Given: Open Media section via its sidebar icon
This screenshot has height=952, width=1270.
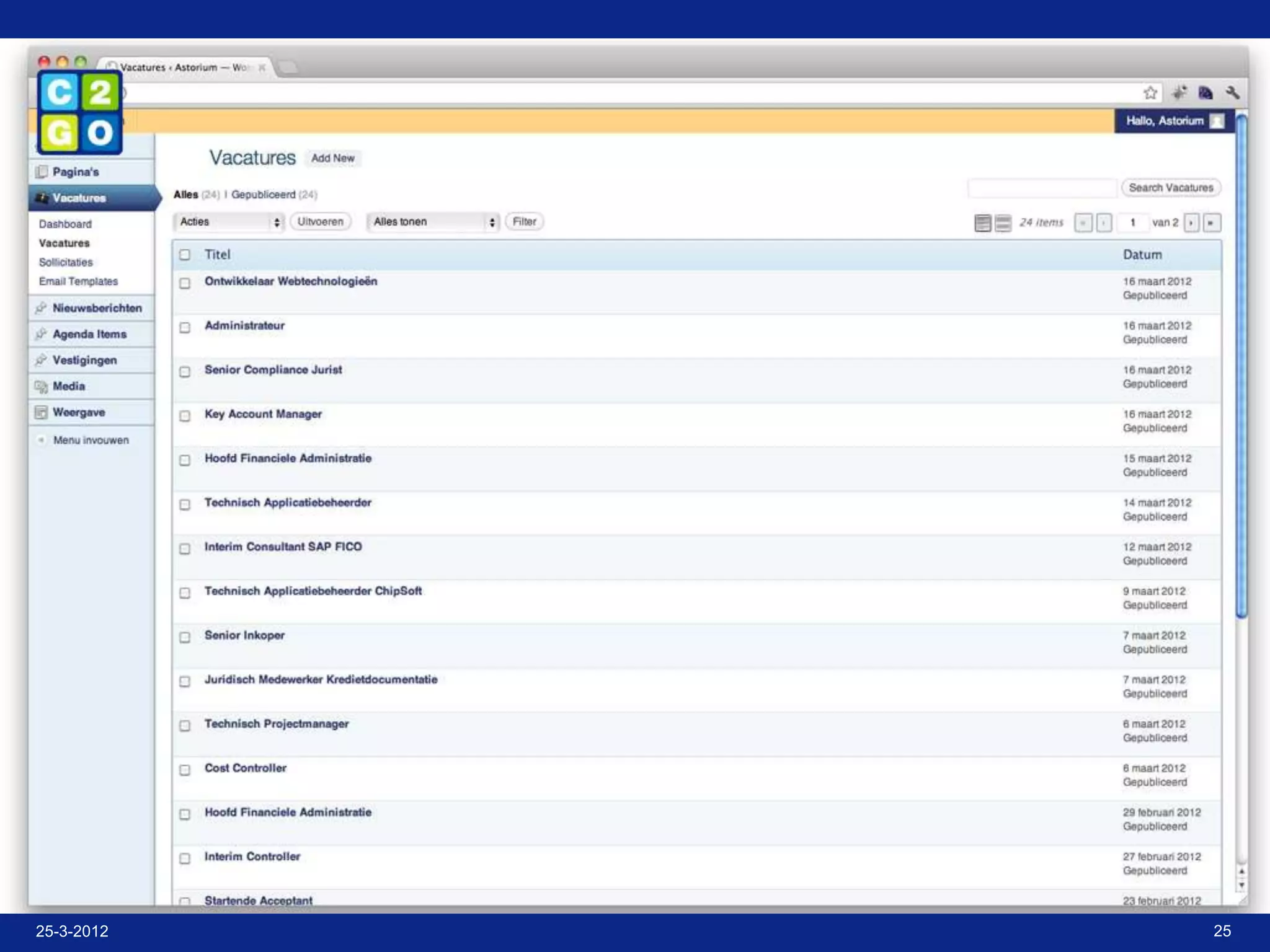Looking at the screenshot, I should 42,387.
